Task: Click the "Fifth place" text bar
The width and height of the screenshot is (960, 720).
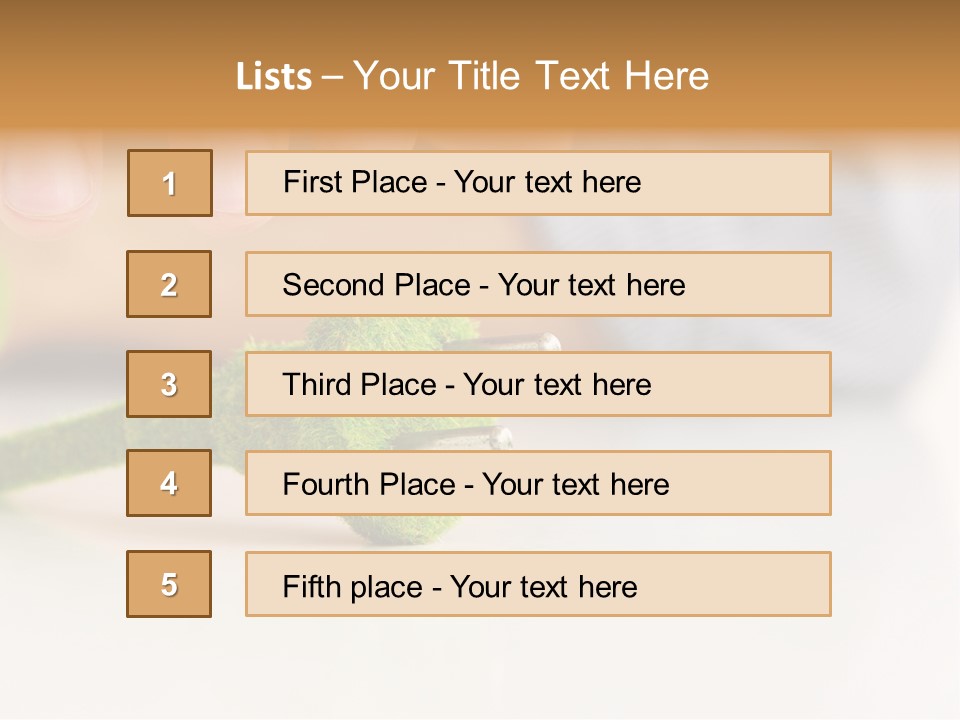Action: (538, 584)
